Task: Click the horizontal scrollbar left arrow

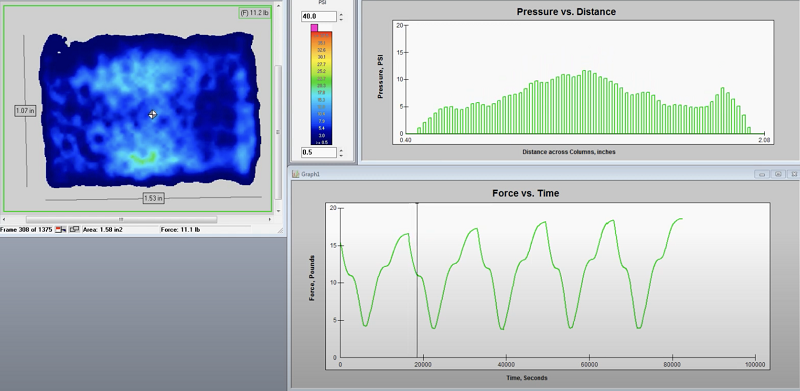Action: pos(5,219)
